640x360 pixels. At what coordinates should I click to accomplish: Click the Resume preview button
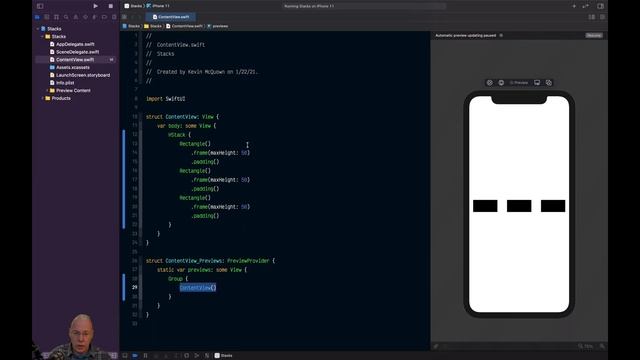tap(594, 36)
